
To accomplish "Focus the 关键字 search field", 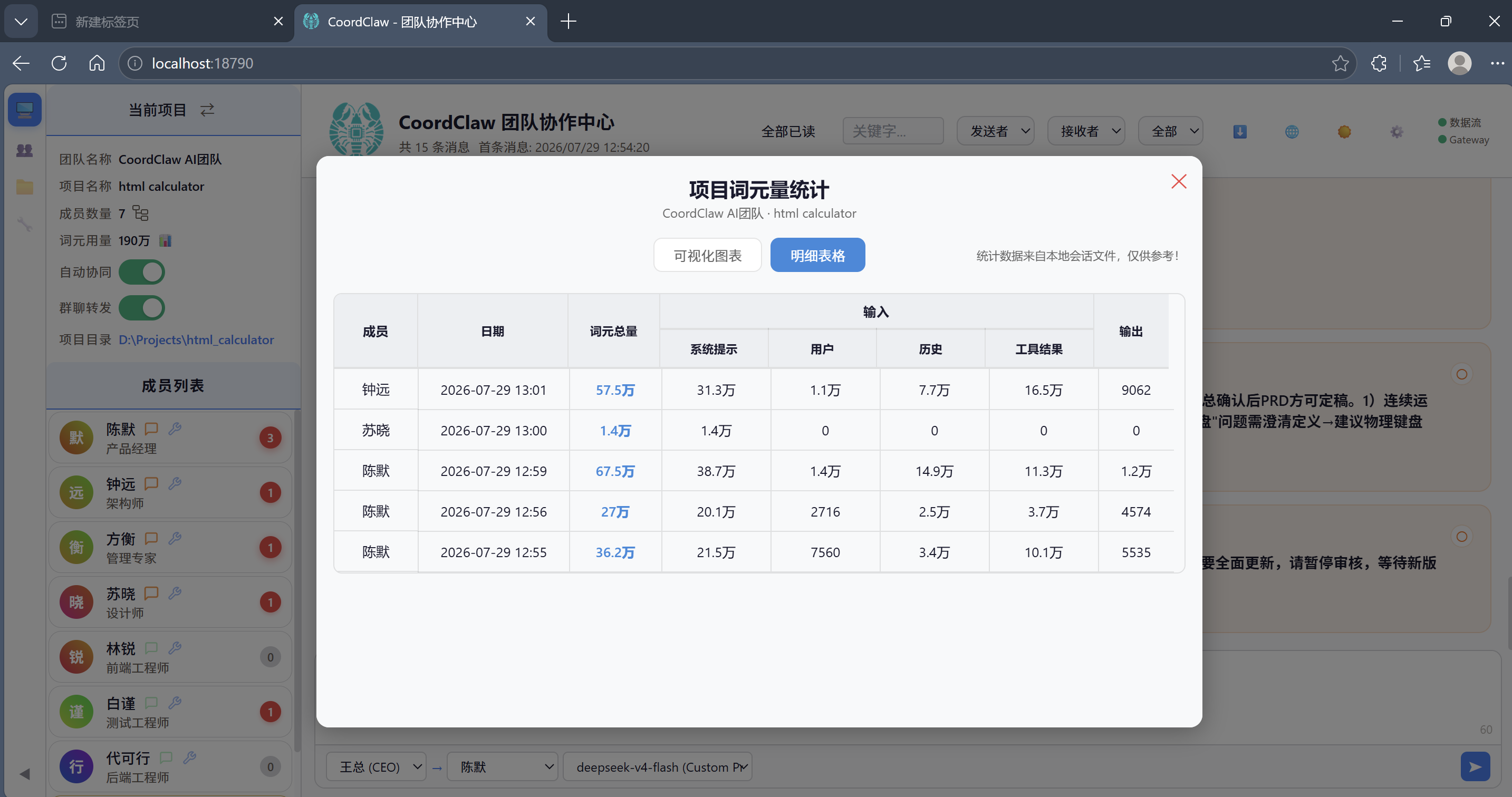I will click(893, 131).
